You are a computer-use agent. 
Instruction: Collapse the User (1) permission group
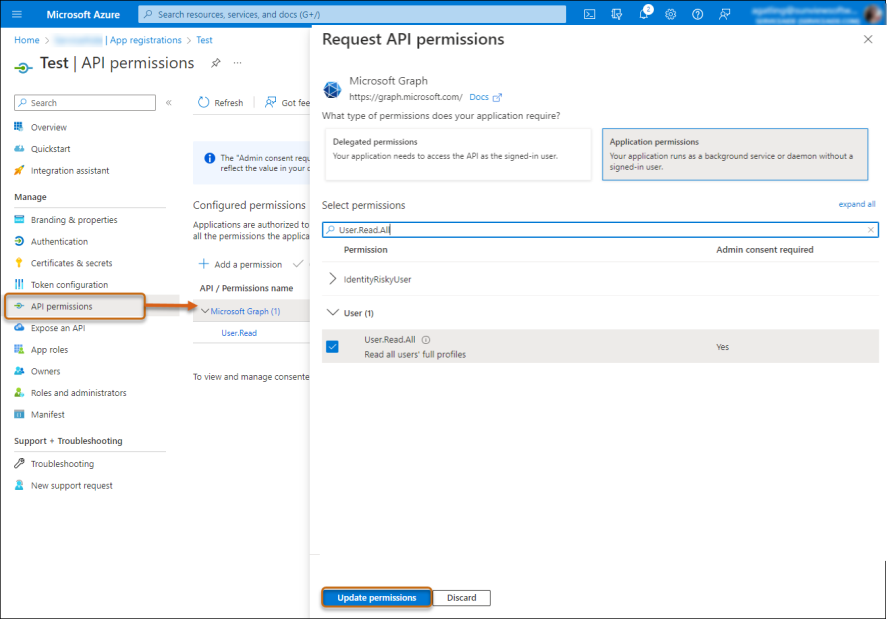tap(333, 313)
